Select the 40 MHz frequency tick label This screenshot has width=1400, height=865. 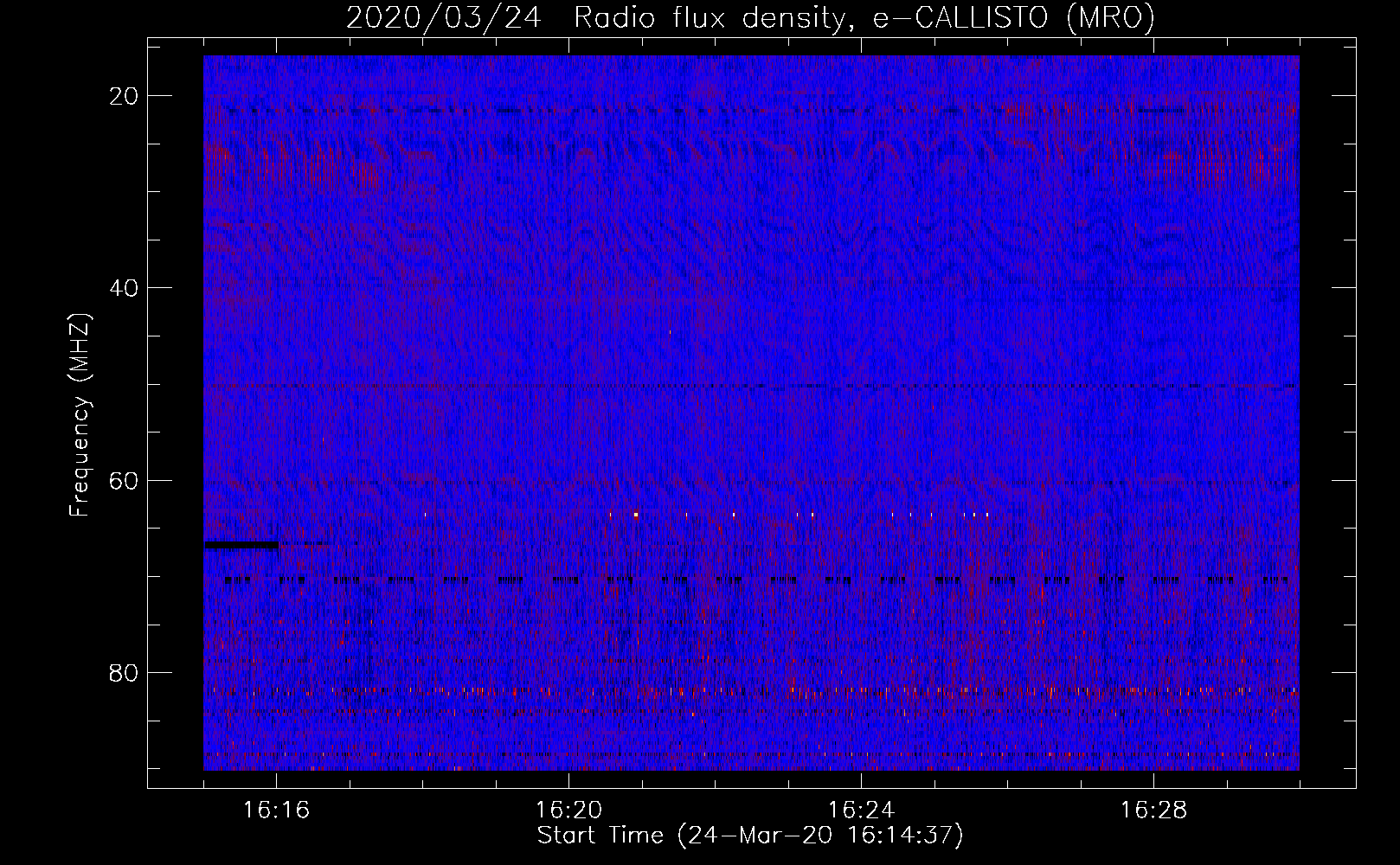(125, 288)
